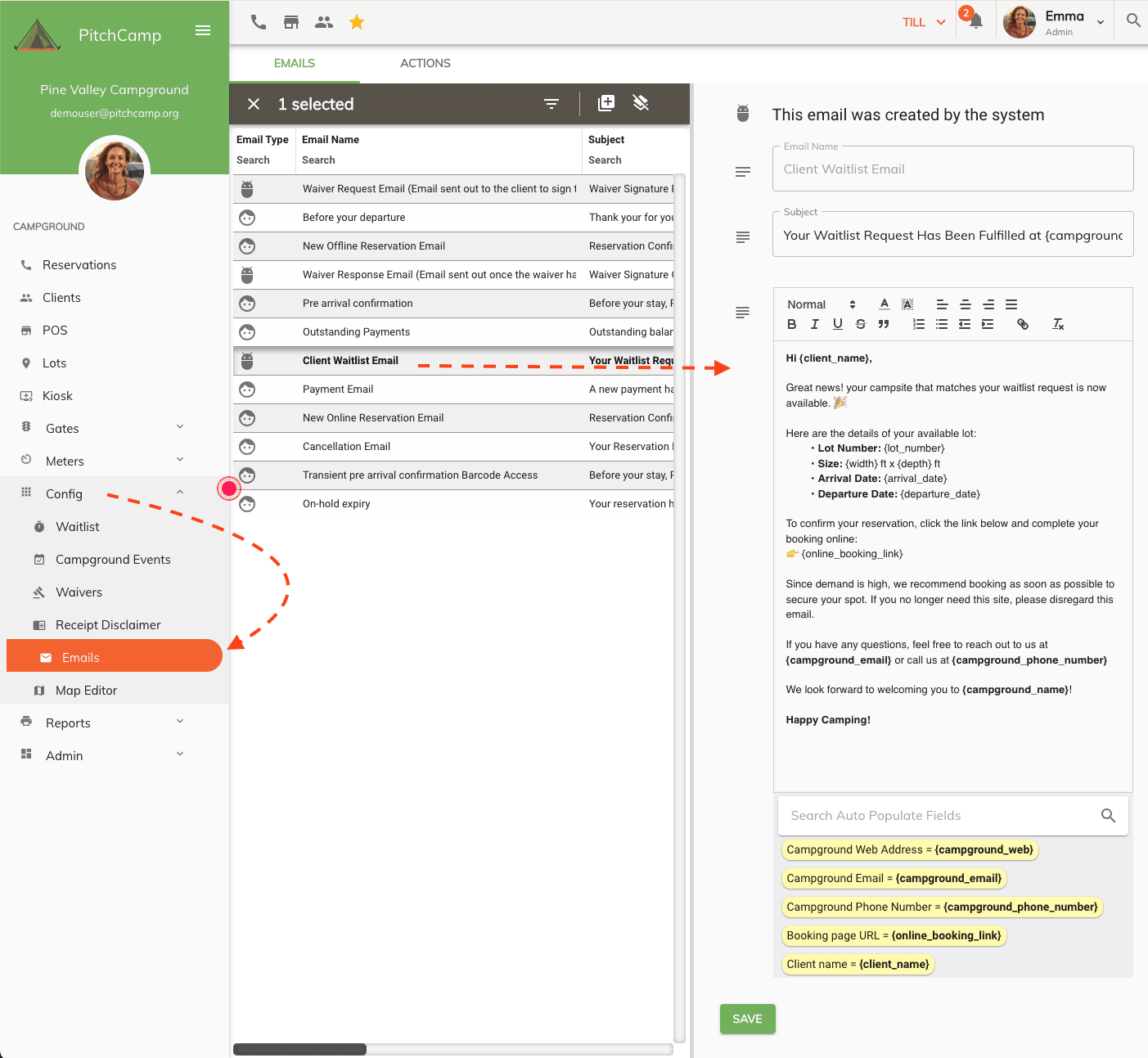Open the Normal heading style dropdown

point(821,304)
